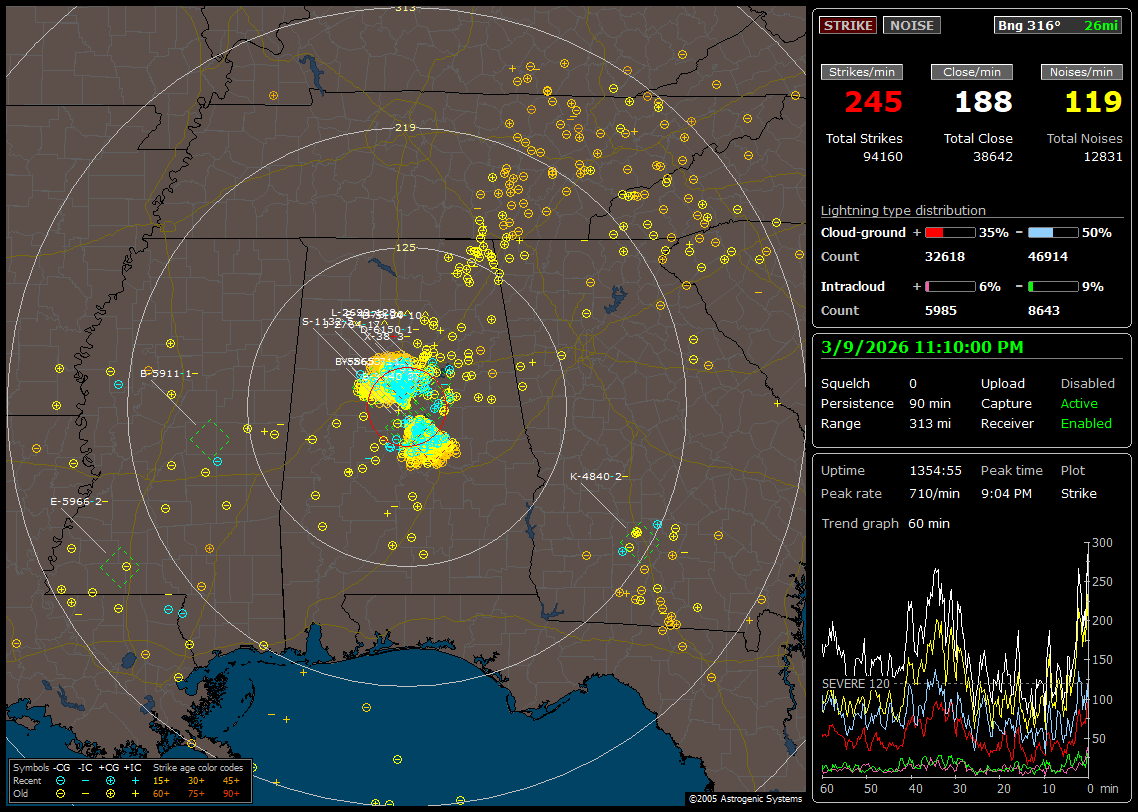Click the Receiver Enabled status text
The width and height of the screenshot is (1138, 812).
click(x=1085, y=424)
